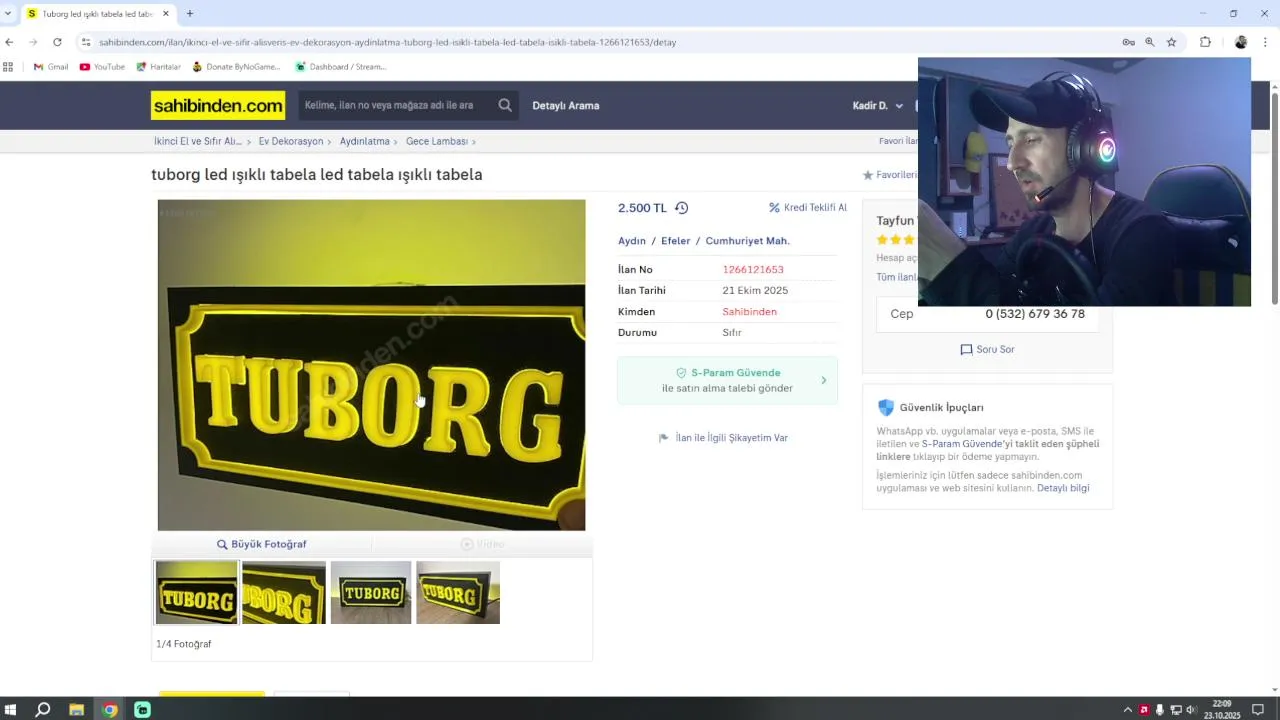
Task: Click S-Param Güvende purchase request button
Action: coord(727,380)
